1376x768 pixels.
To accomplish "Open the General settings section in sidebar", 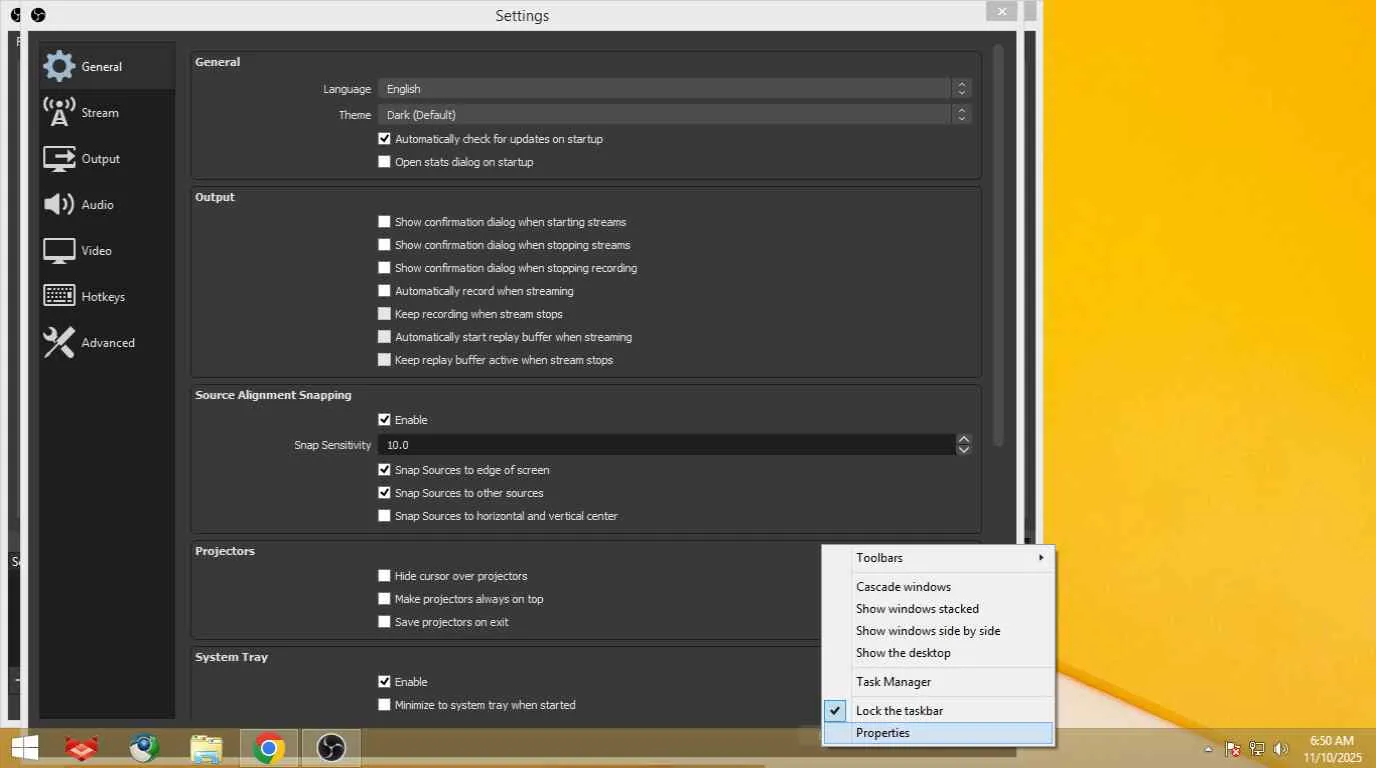I will pos(107,67).
